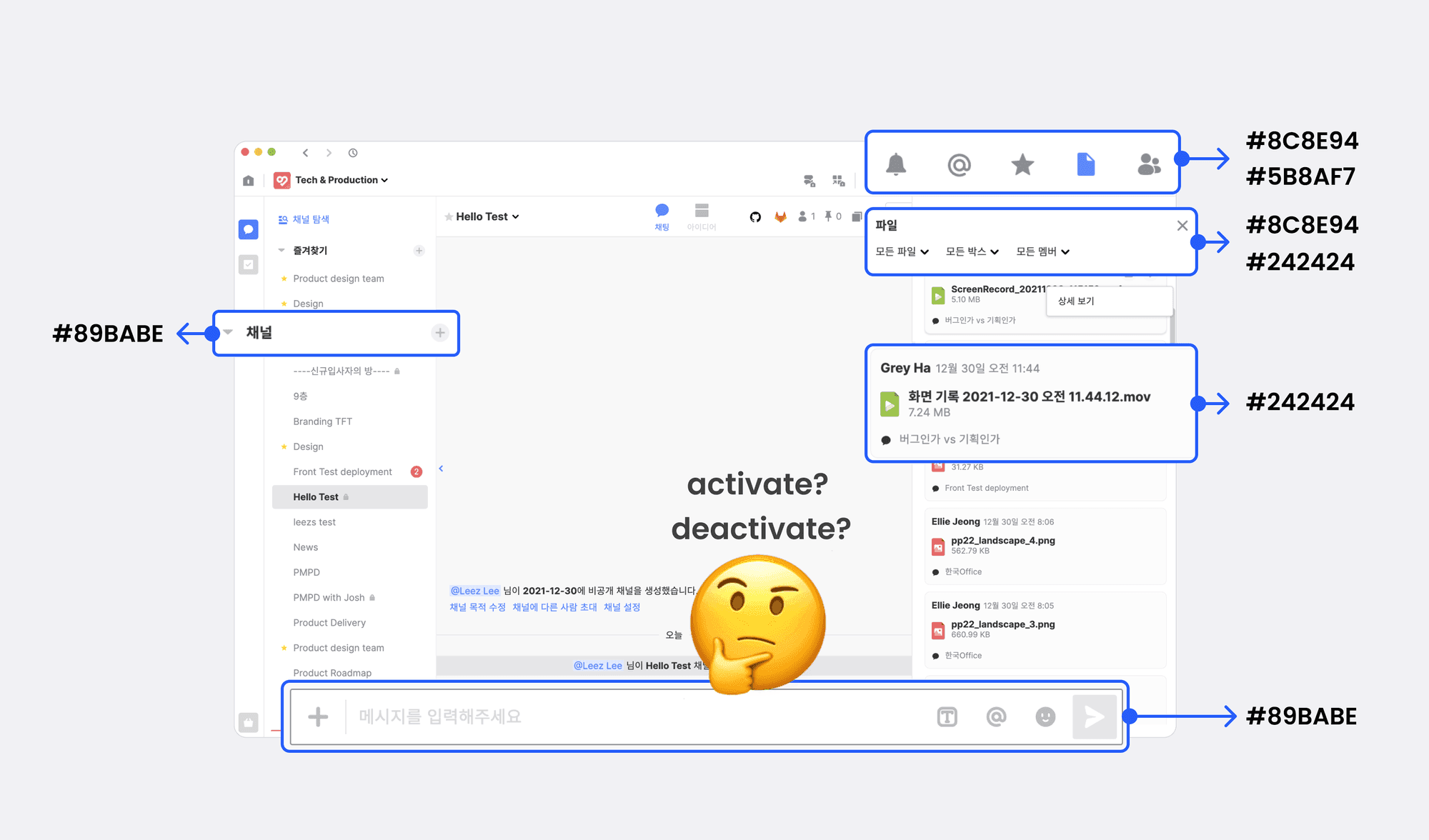Viewport: 1429px width, 840px height.
Task: Collapse the 즐겨찾기 section
Action: (282, 251)
